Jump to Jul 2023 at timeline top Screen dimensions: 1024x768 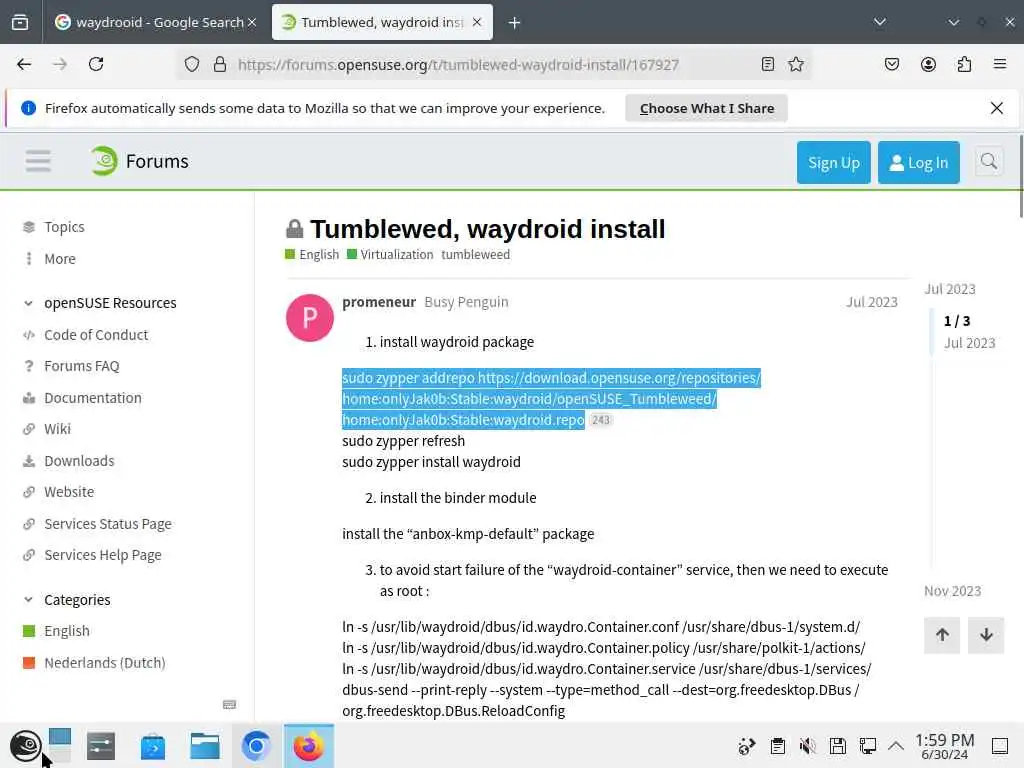pos(950,289)
